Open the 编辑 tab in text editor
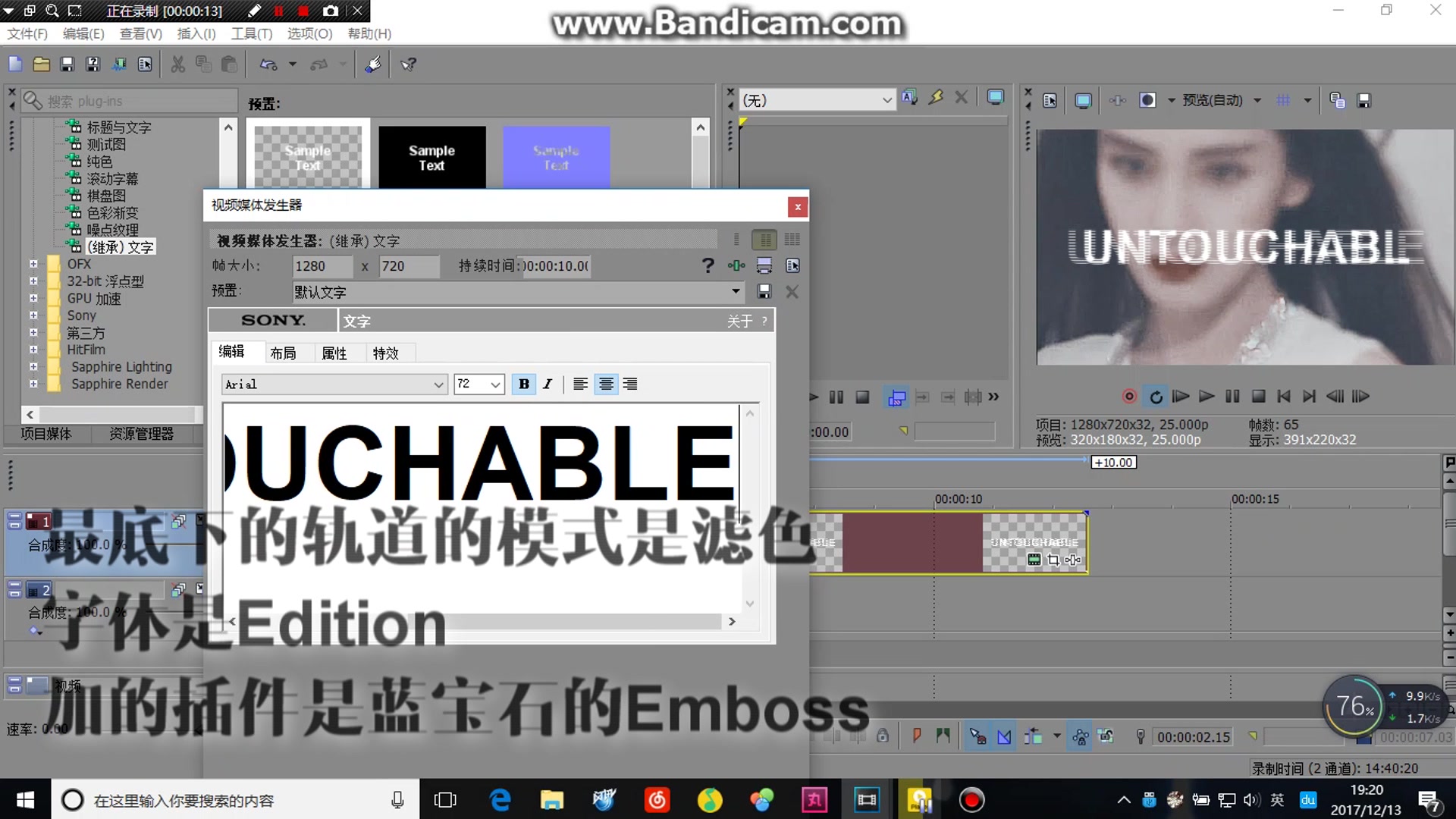The image size is (1456, 819). (232, 351)
